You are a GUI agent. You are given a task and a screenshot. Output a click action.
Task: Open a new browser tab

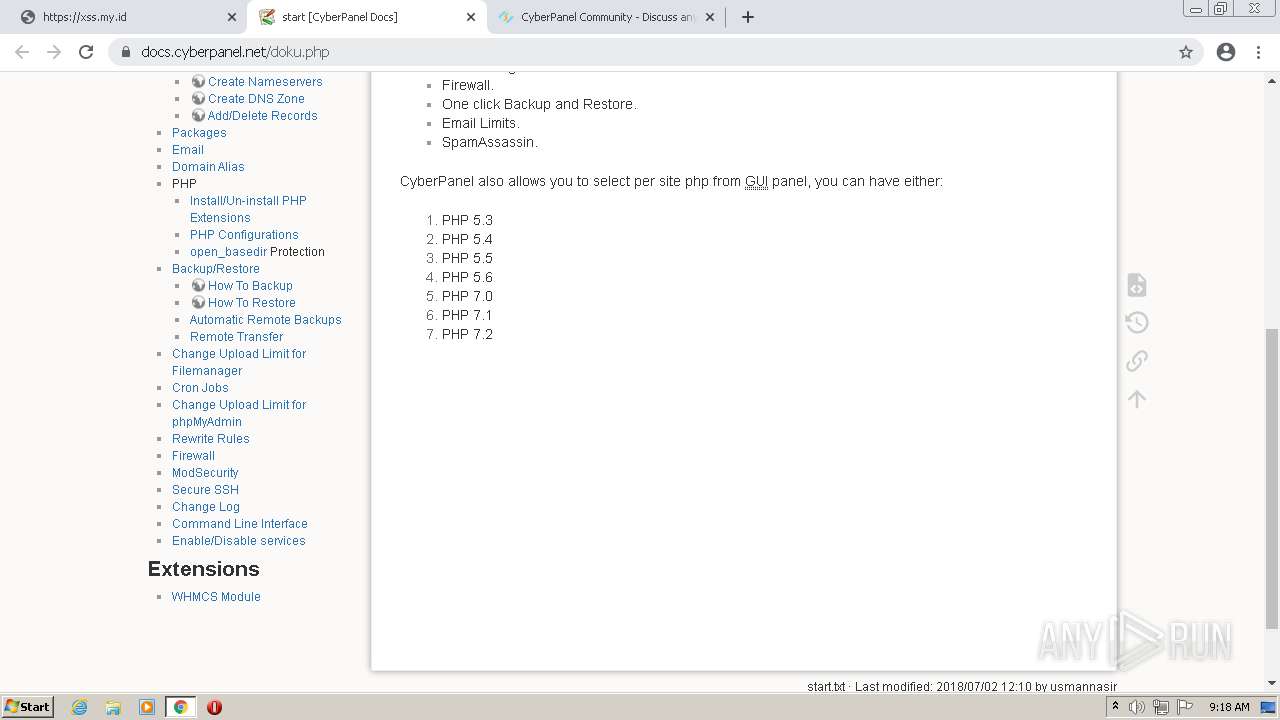click(748, 17)
